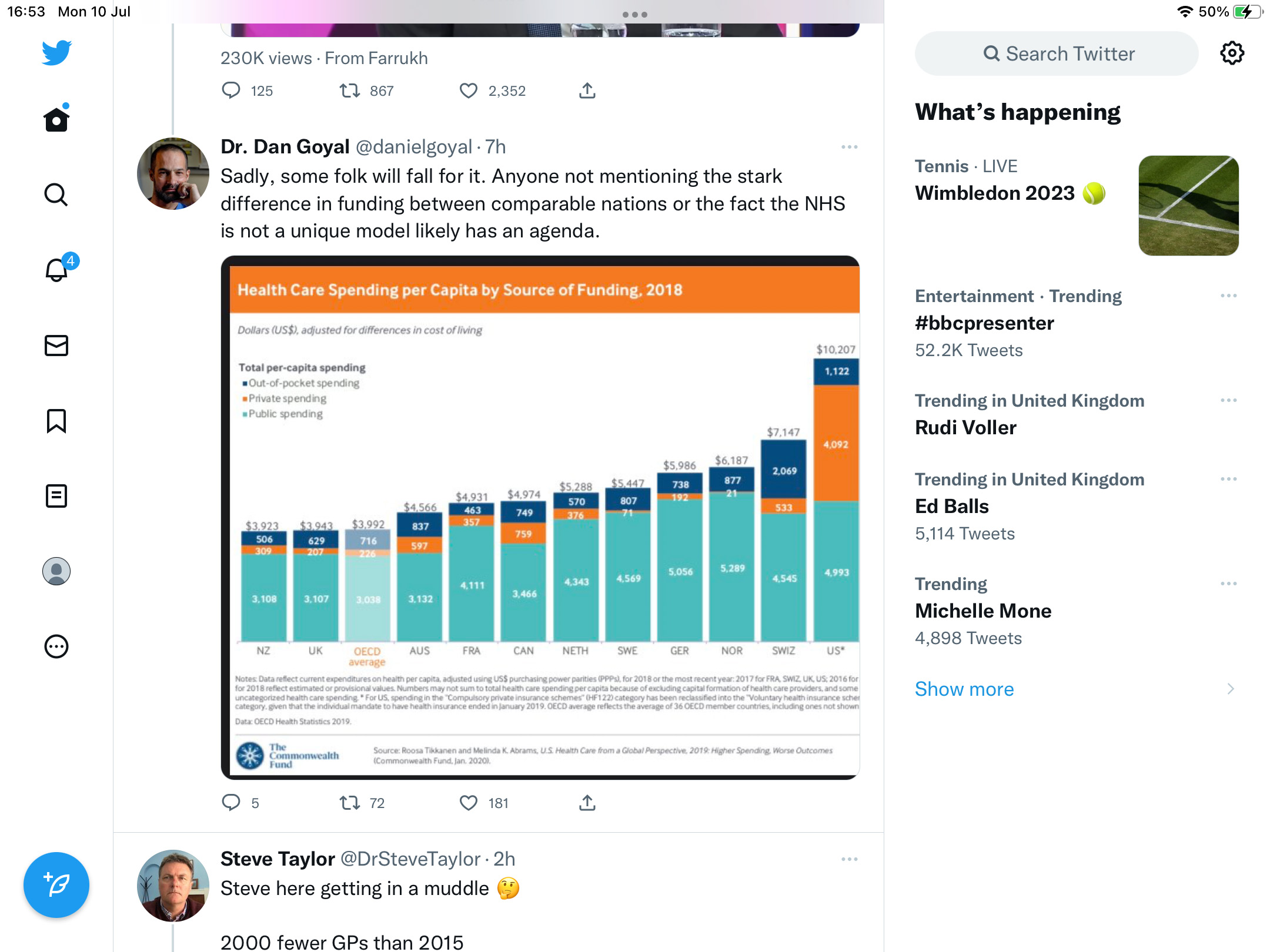Like Dr. Dan Goyal's tweet
Viewport: 1270px width, 952px height.
tap(469, 803)
